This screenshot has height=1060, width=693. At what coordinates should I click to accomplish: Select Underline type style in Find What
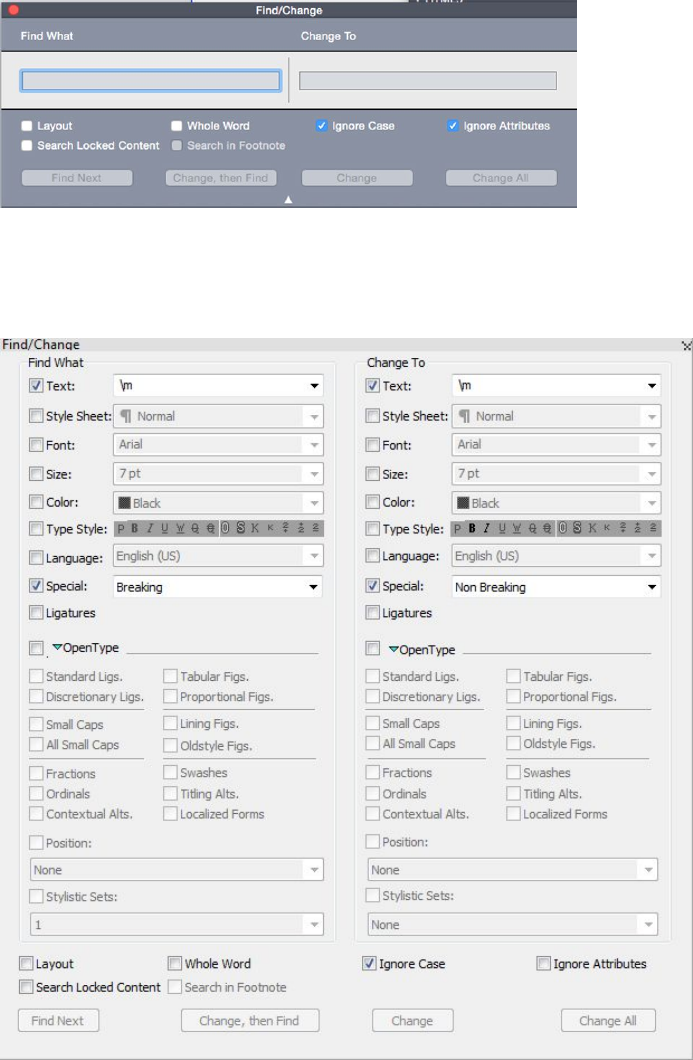click(164, 529)
